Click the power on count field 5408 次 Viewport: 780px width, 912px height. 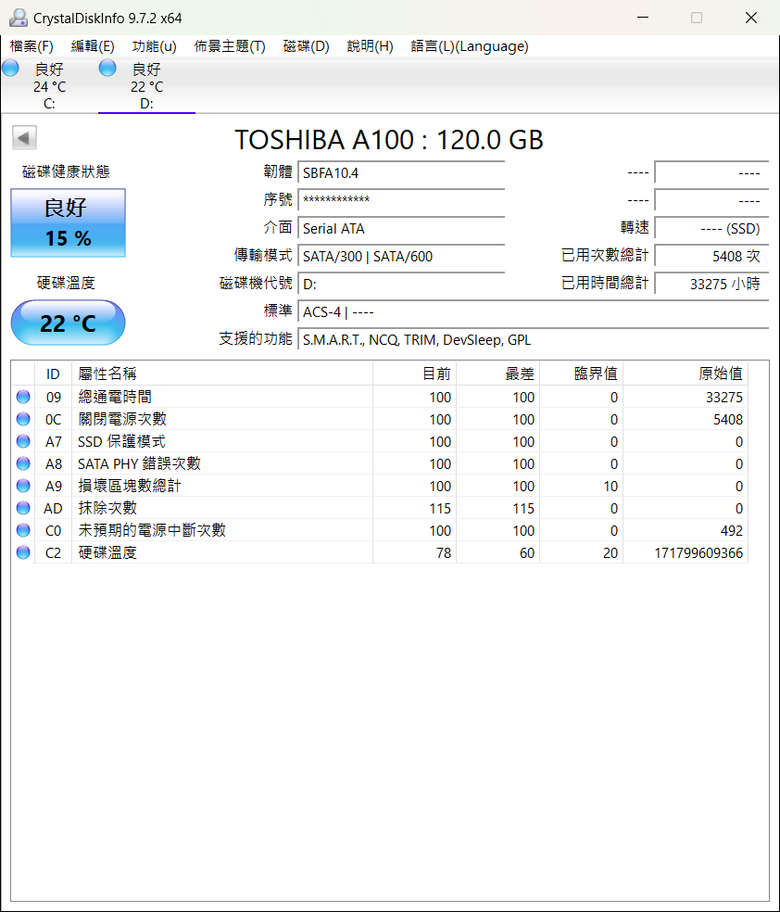click(711, 256)
